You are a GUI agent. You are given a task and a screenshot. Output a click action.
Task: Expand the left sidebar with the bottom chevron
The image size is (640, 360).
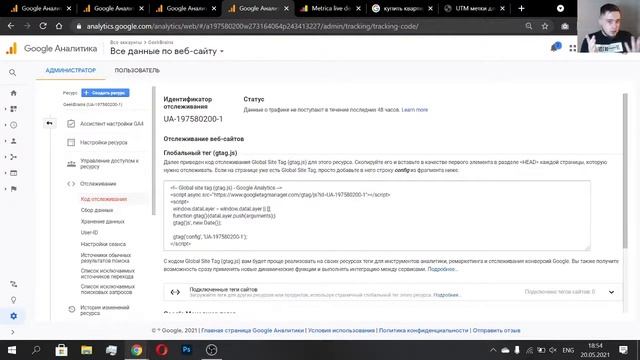(x=13, y=332)
